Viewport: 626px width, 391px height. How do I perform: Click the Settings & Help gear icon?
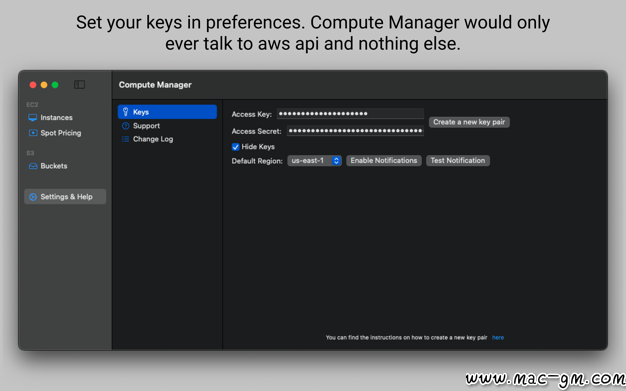[x=33, y=196]
